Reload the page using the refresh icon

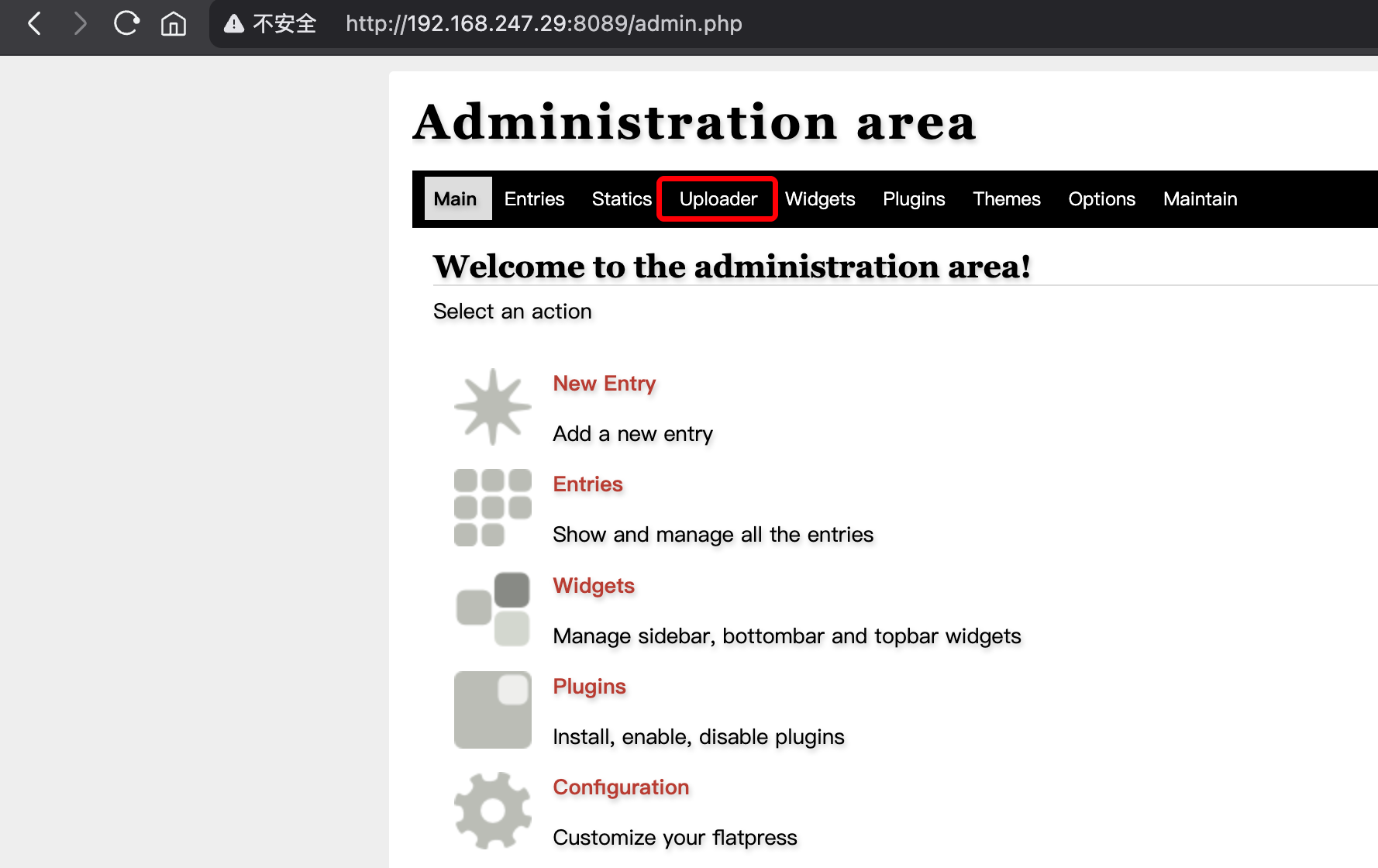126,24
